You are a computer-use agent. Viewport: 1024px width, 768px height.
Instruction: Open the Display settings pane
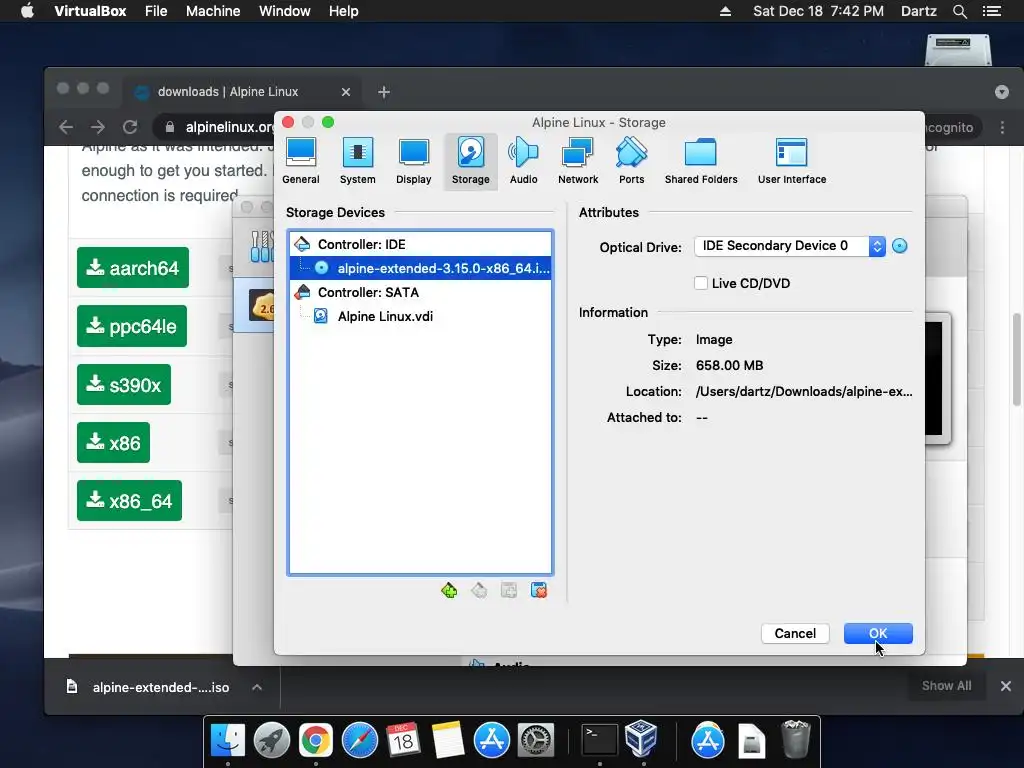[413, 161]
